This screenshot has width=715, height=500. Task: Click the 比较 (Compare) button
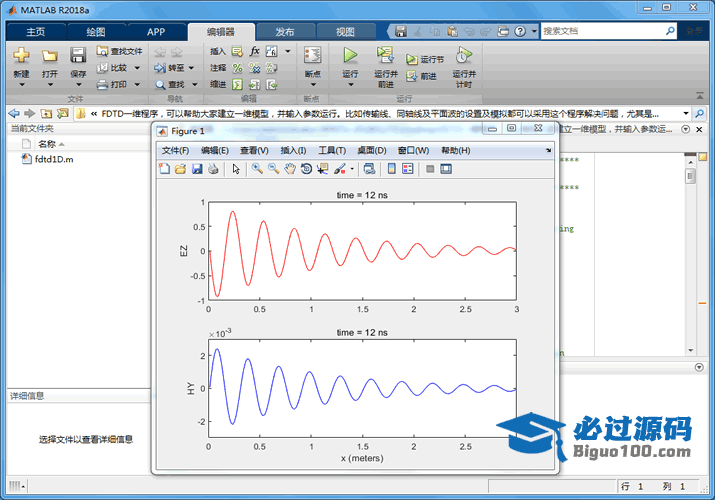point(118,67)
